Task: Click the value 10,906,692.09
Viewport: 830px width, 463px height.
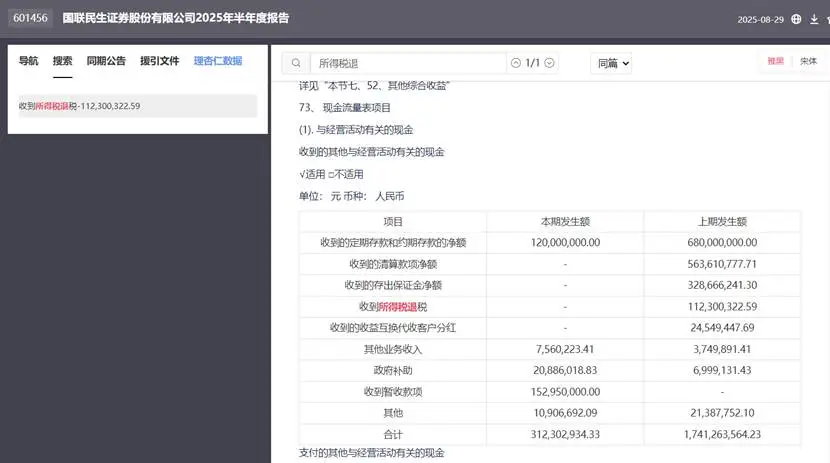Action: [565, 413]
